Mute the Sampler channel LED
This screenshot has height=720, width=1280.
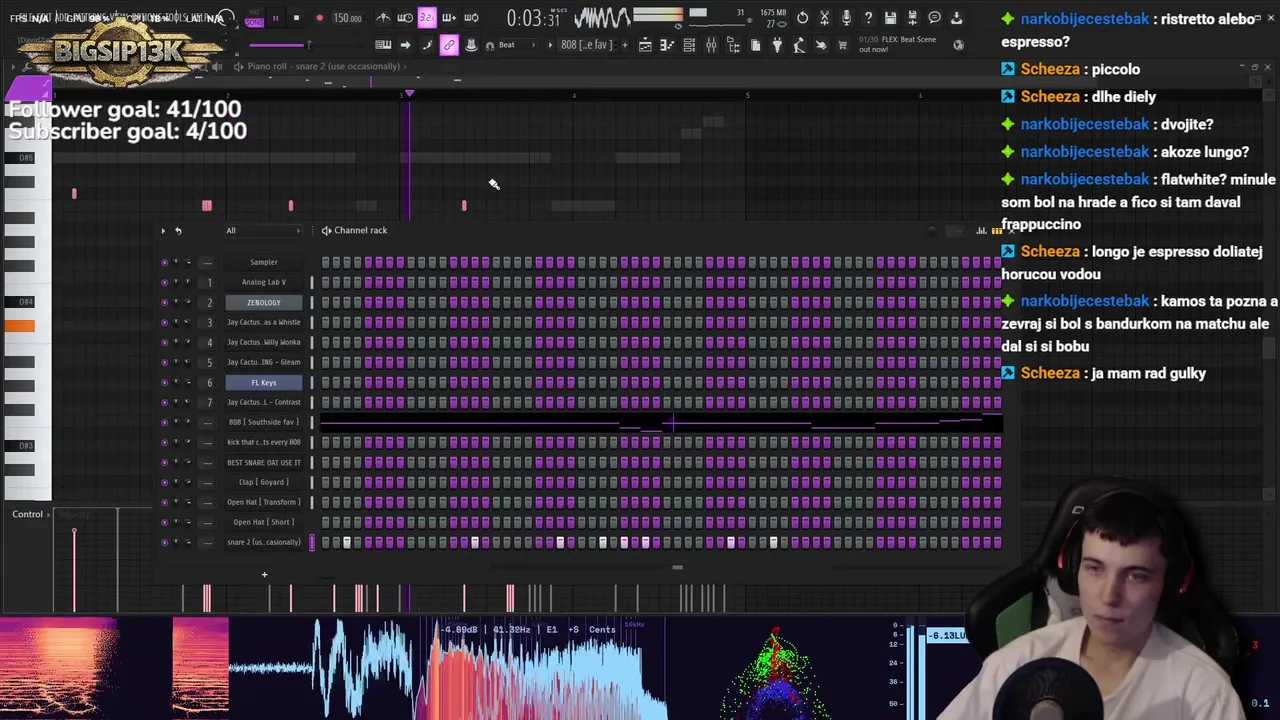click(164, 262)
